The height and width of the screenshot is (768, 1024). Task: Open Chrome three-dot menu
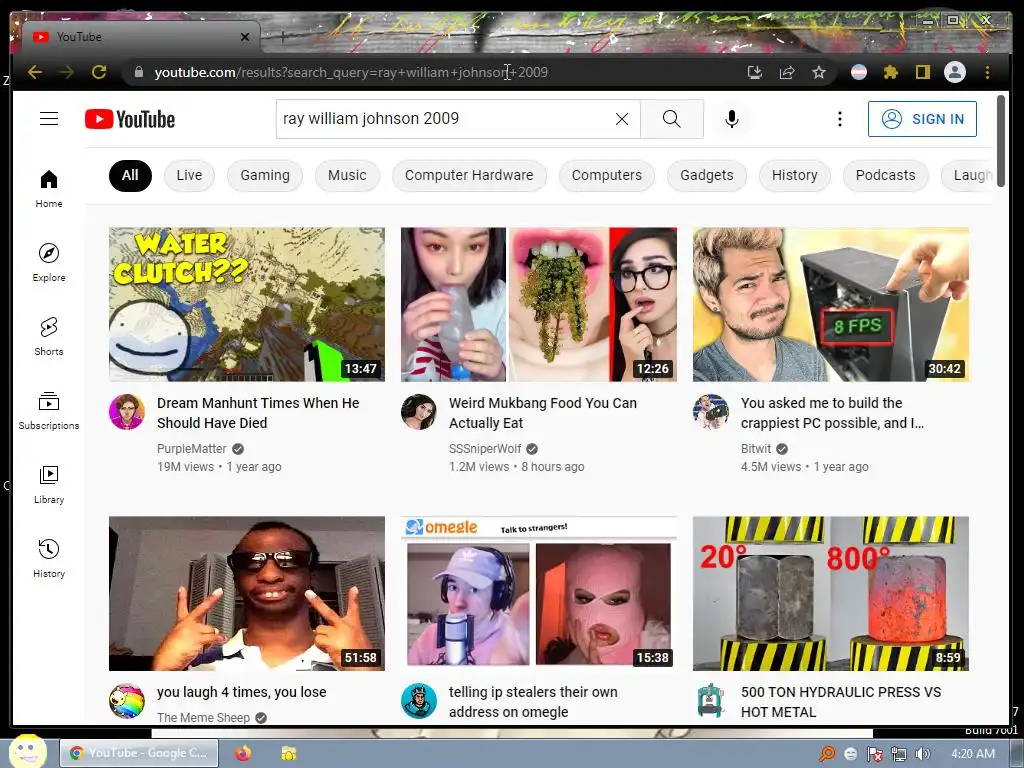pyautogui.click(x=987, y=72)
